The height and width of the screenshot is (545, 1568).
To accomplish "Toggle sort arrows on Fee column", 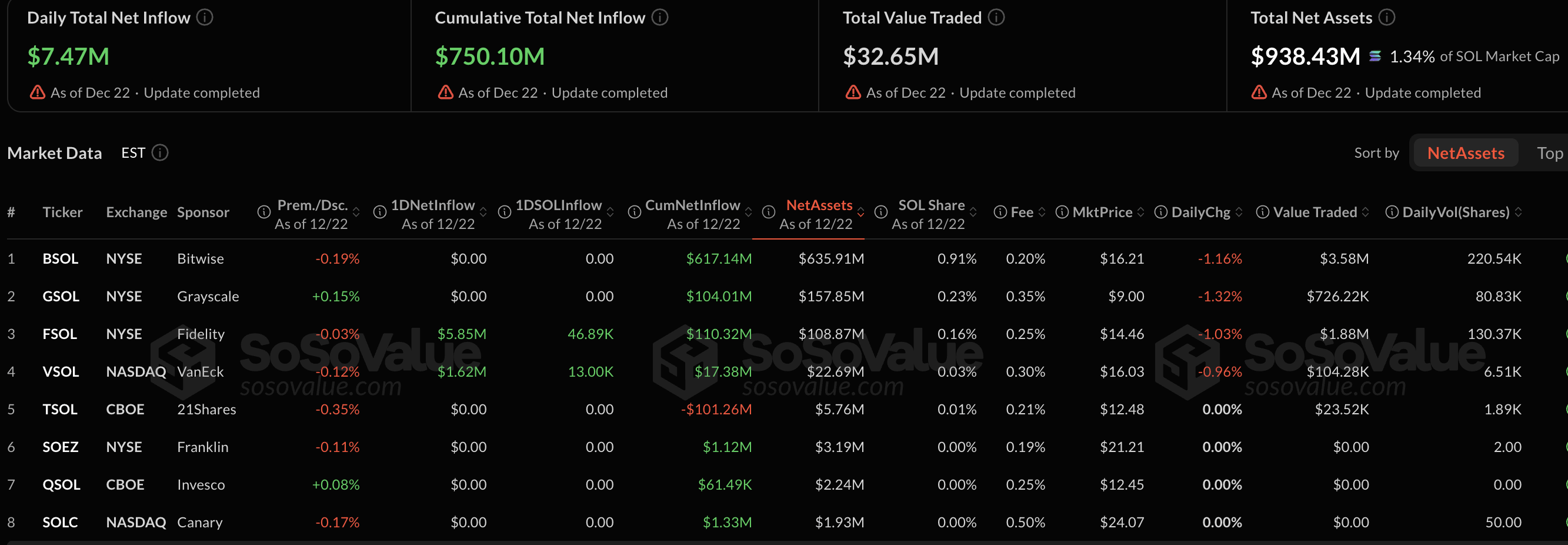I will click(1042, 212).
